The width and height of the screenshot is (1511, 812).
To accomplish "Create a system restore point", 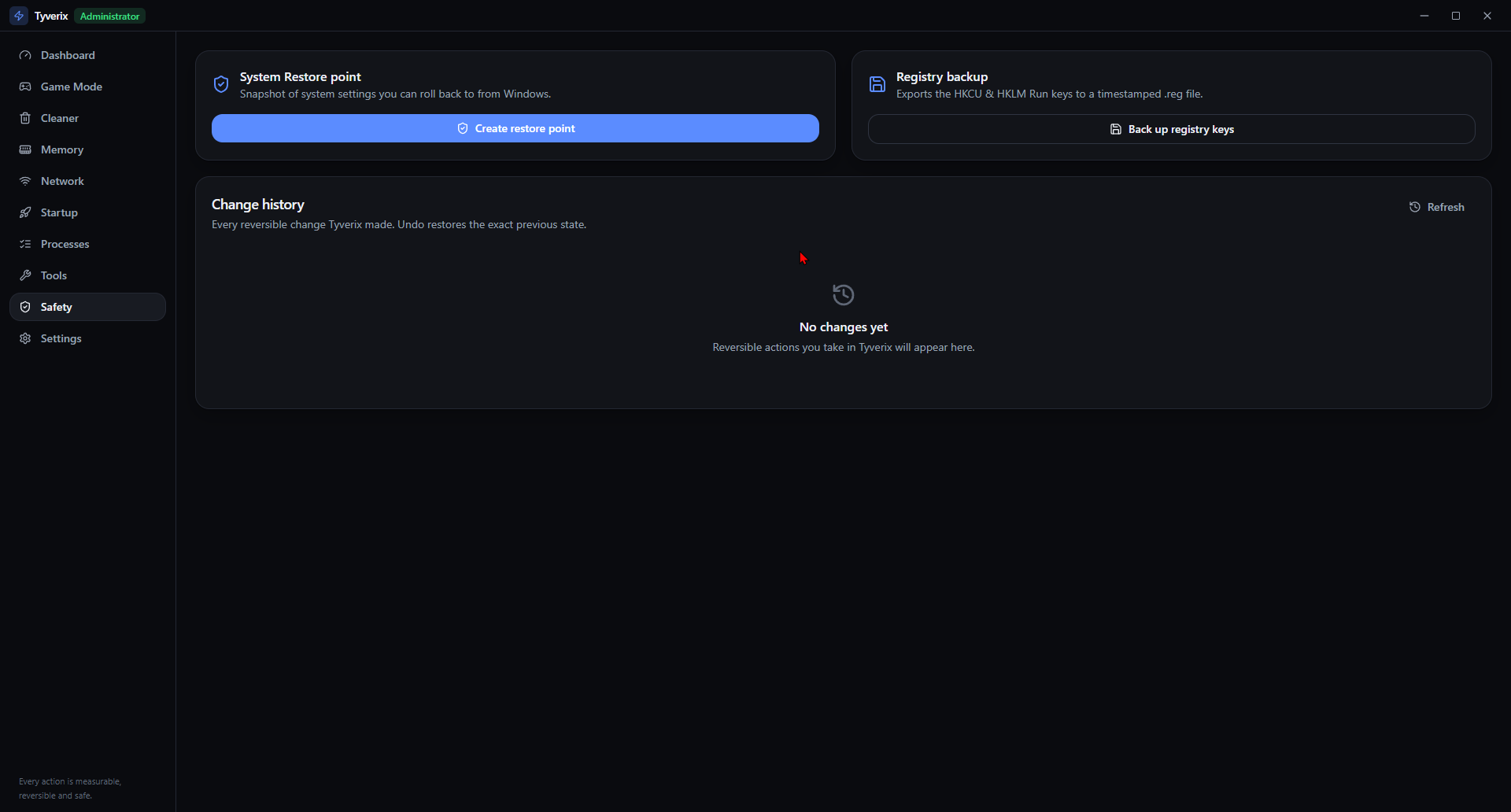I will pyautogui.click(x=515, y=128).
